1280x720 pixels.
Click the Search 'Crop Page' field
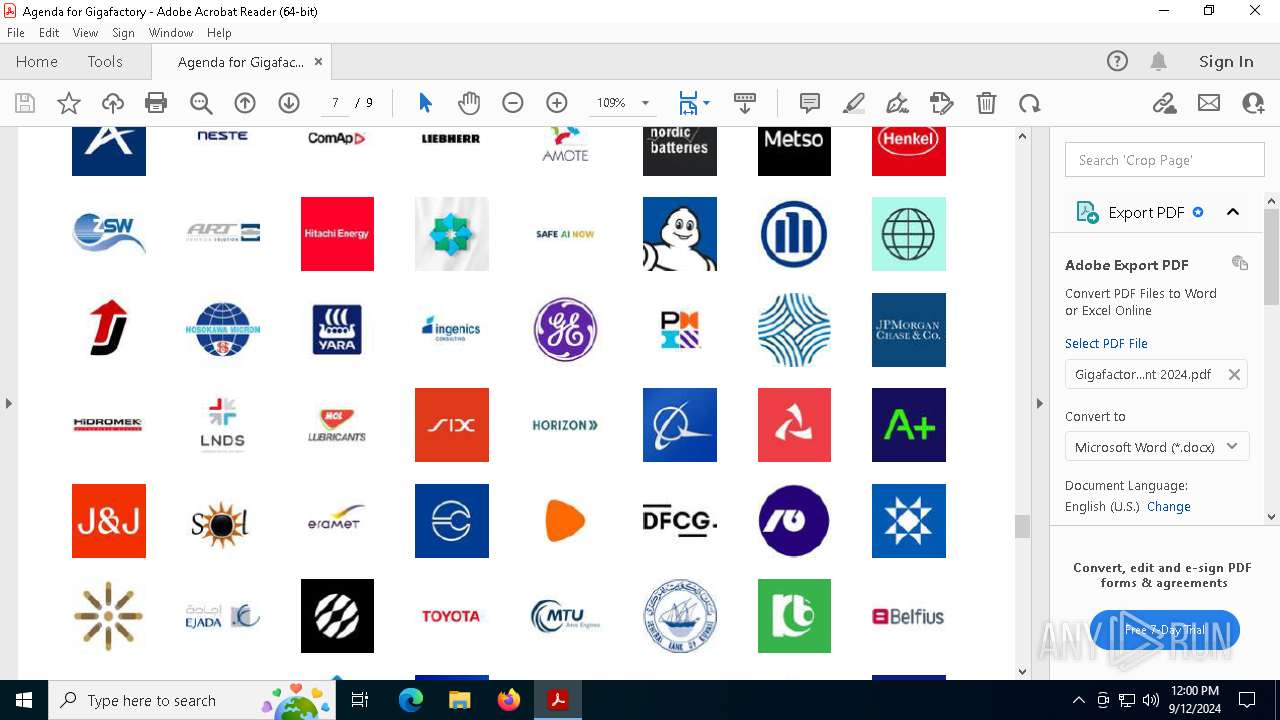click(x=1165, y=160)
